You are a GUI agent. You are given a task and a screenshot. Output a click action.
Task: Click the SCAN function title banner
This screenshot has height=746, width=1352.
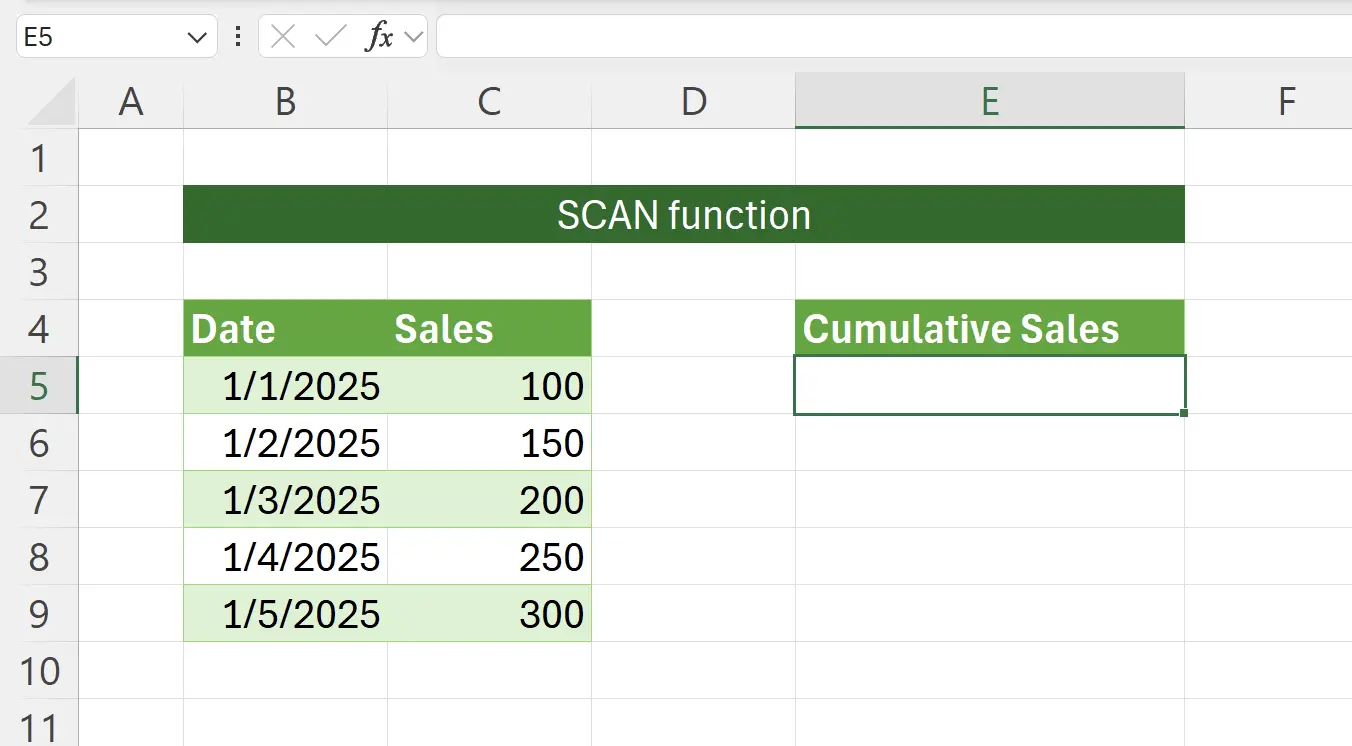[x=683, y=214]
